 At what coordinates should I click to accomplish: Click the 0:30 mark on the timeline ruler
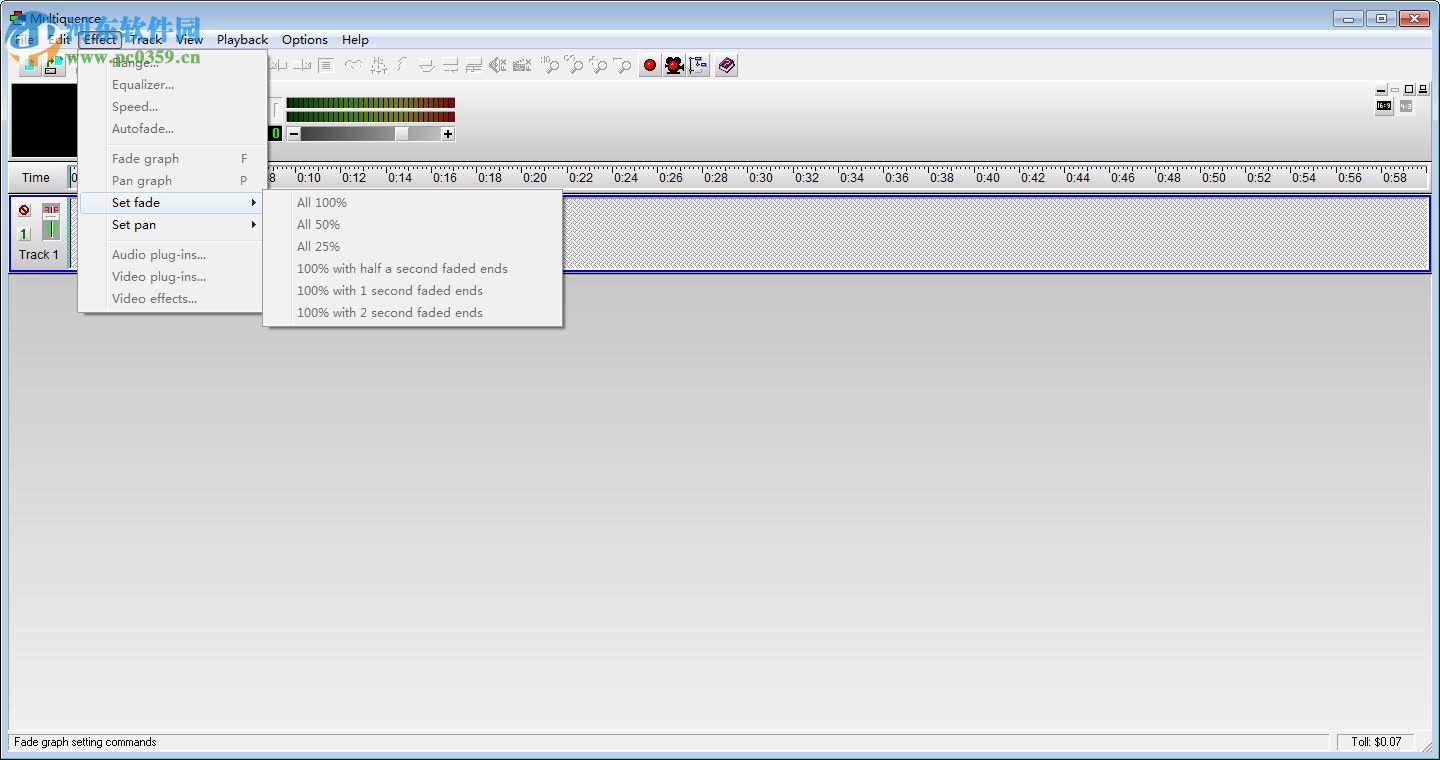(761, 178)
